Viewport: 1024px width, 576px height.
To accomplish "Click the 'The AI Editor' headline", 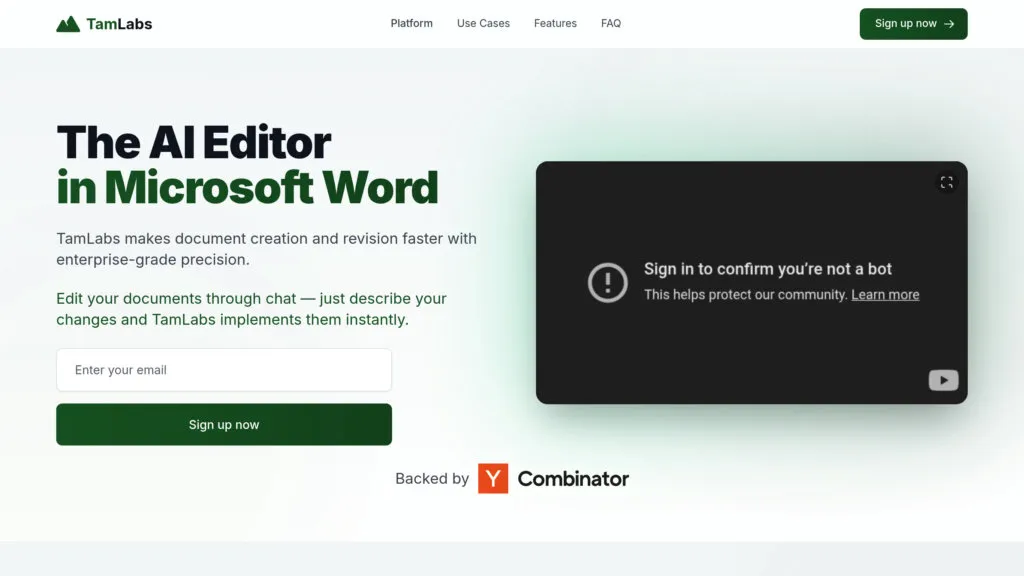I will 193,142.
